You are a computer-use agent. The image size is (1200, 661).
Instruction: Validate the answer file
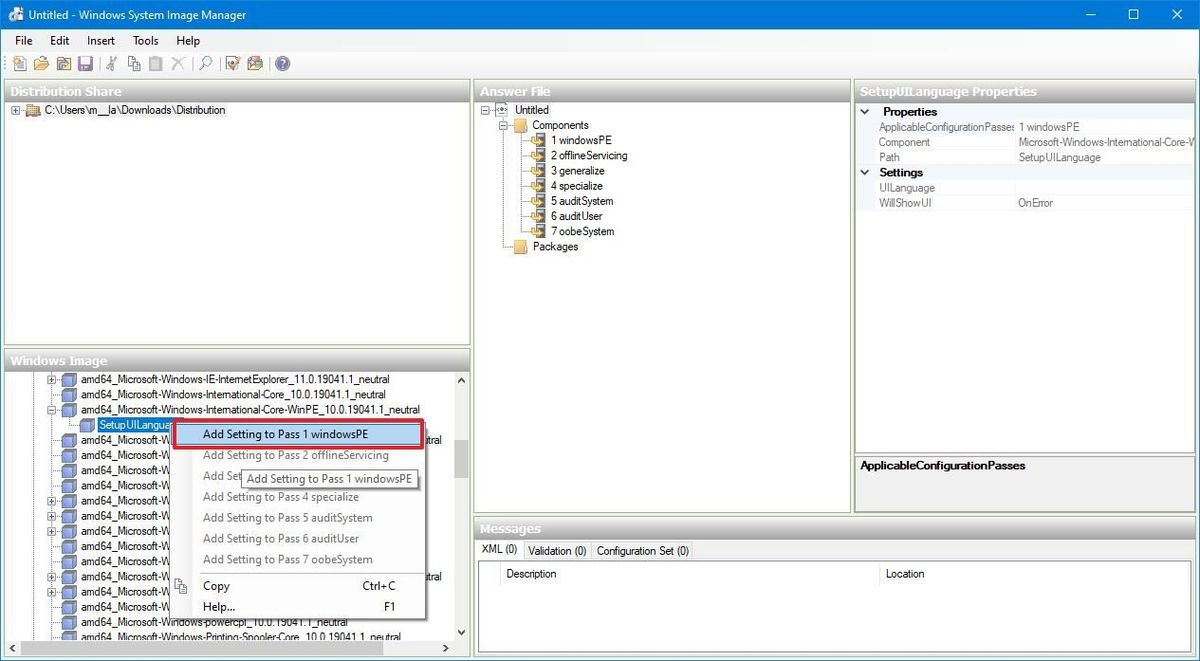(x=231, y=63)
